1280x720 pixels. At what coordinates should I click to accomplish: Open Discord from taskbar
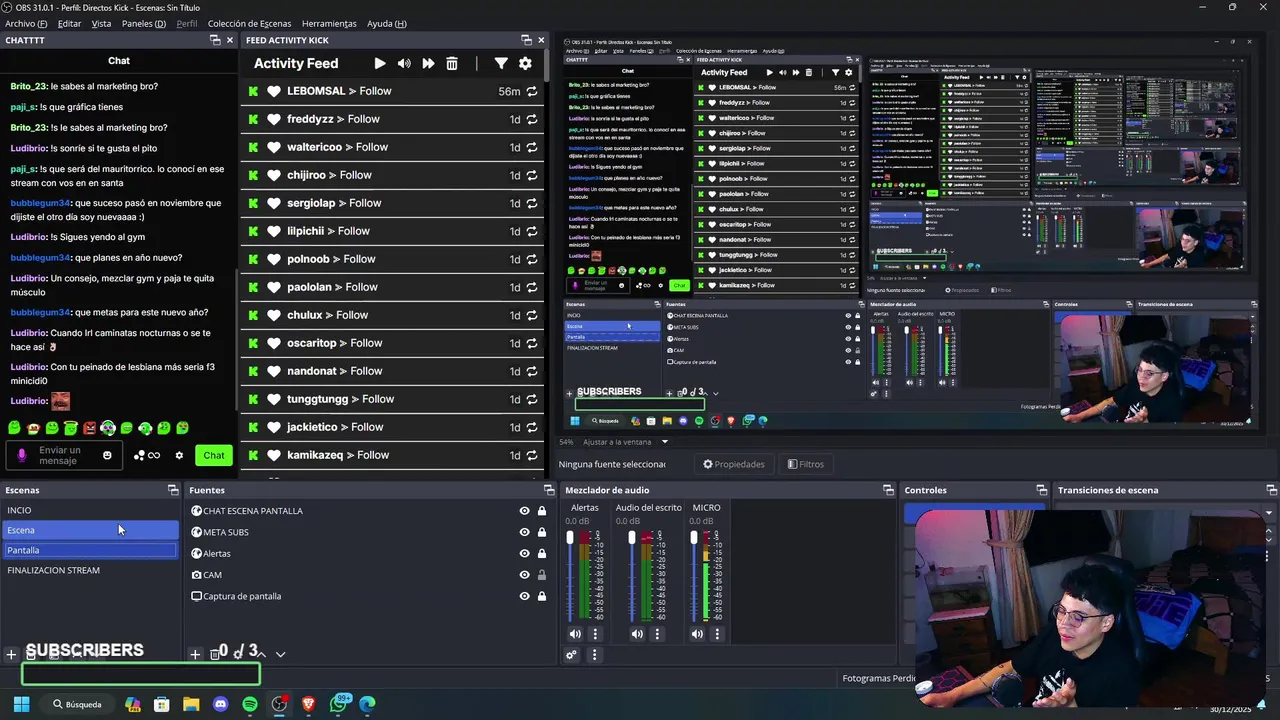221,704
